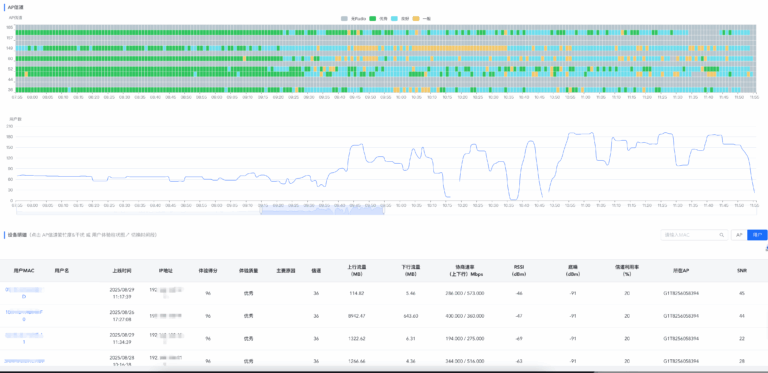Click the 体验得分 column header
The width and height of the screenshot is (768, 373).
(x=208, y=270)
